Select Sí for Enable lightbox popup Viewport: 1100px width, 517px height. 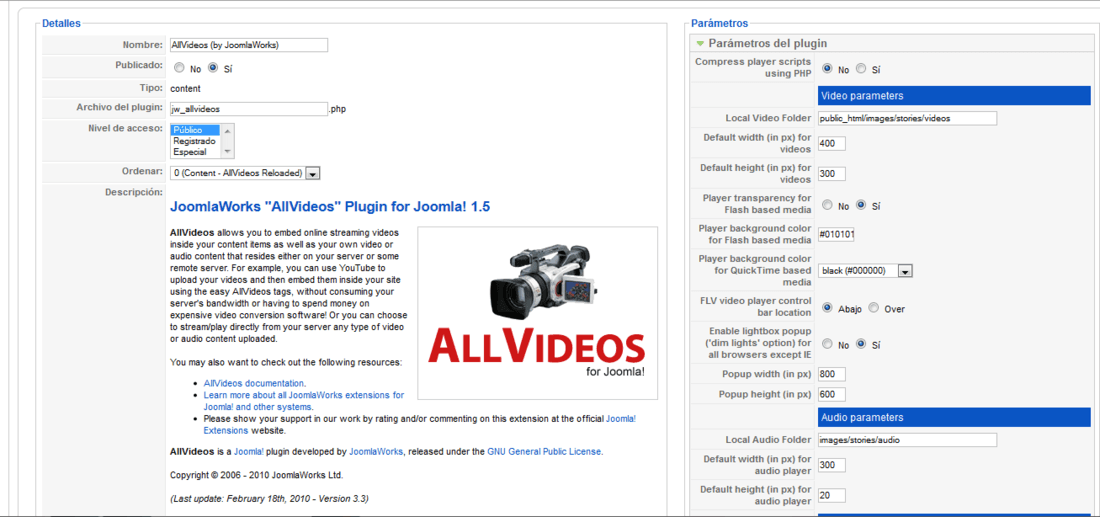(861, 344)
